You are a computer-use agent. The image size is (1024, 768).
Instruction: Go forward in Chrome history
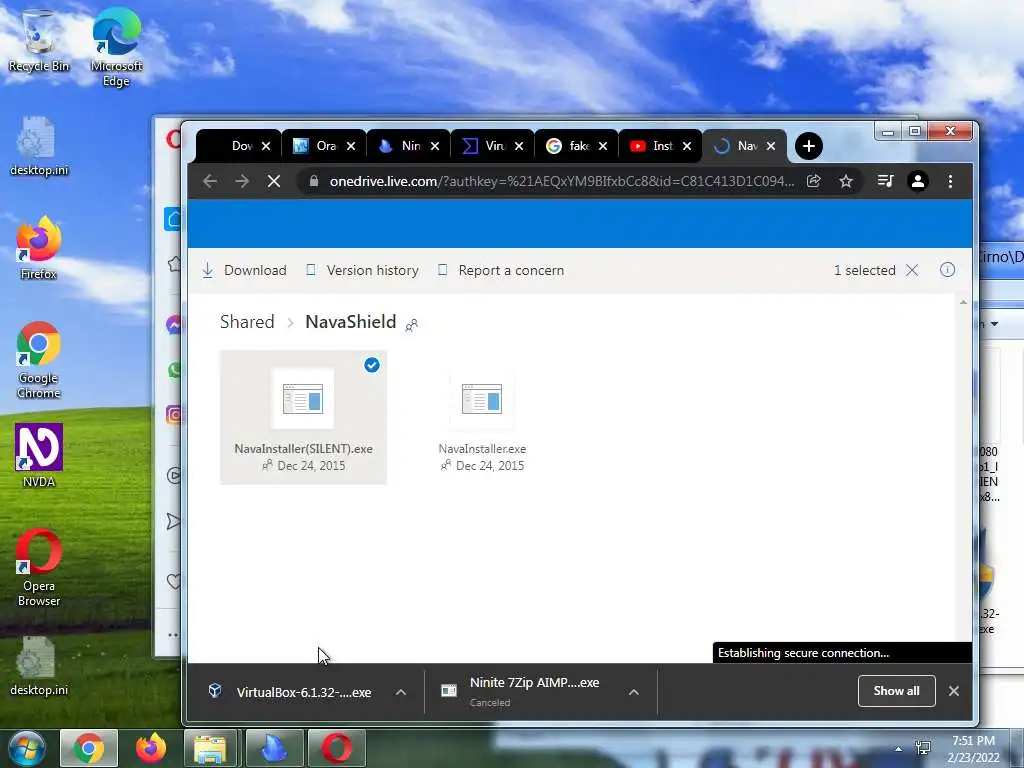(x=242, y=181)
